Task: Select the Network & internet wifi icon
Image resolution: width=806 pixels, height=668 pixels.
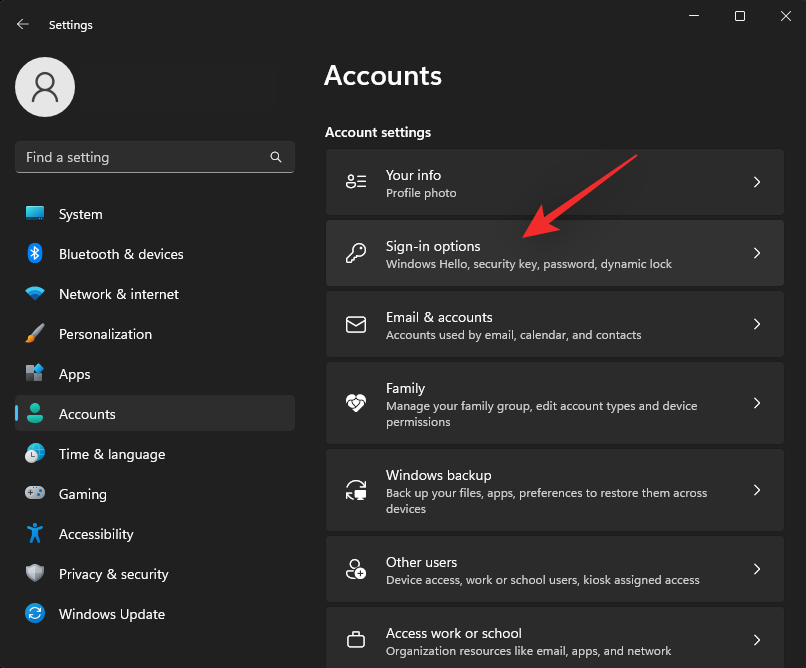Action: (x=35, y=294)
